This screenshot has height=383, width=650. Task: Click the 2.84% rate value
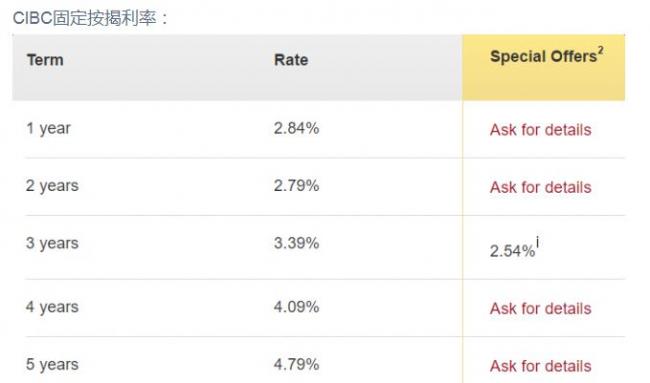tap(296, 128)
